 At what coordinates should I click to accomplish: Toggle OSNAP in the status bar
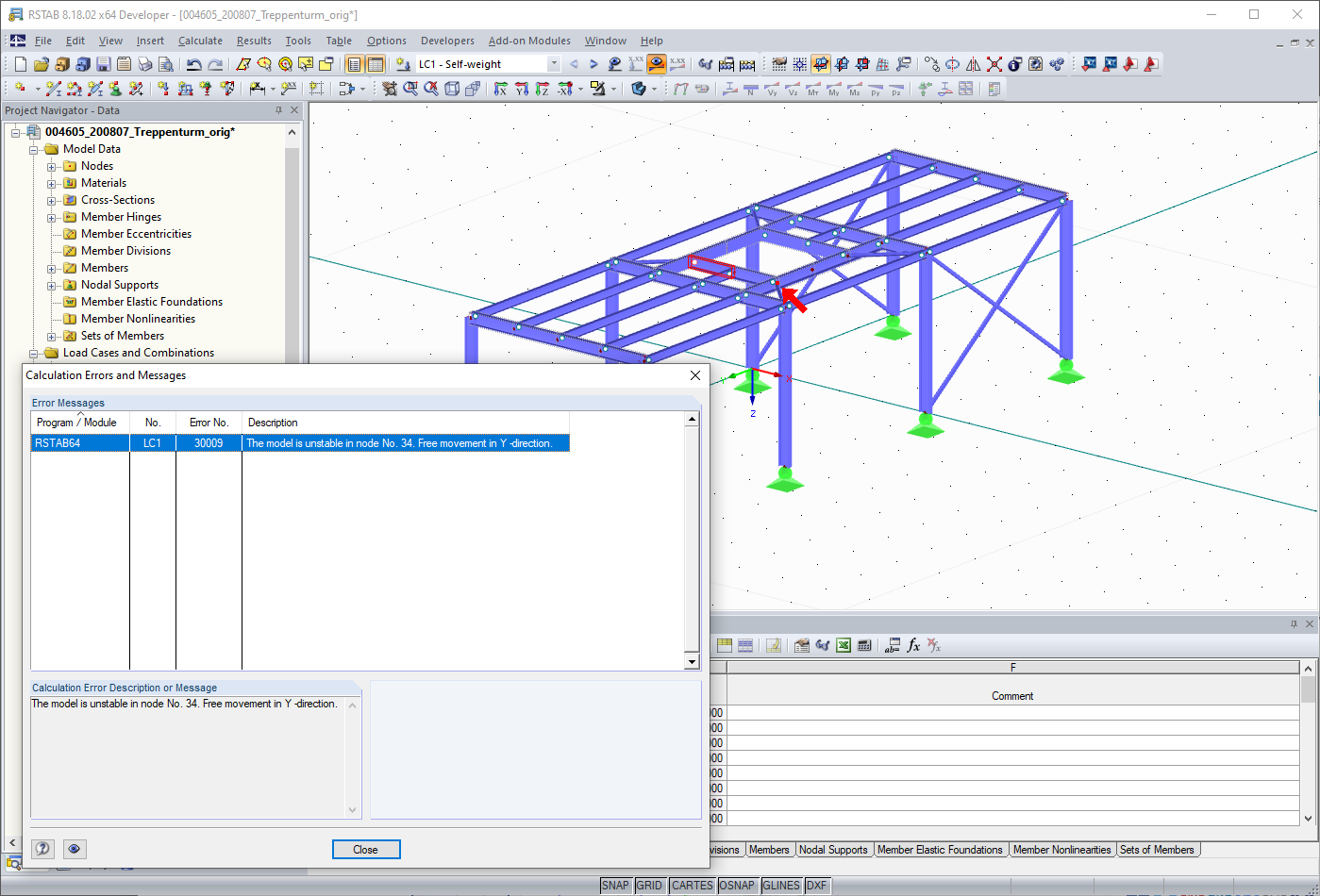coord(737,886)
